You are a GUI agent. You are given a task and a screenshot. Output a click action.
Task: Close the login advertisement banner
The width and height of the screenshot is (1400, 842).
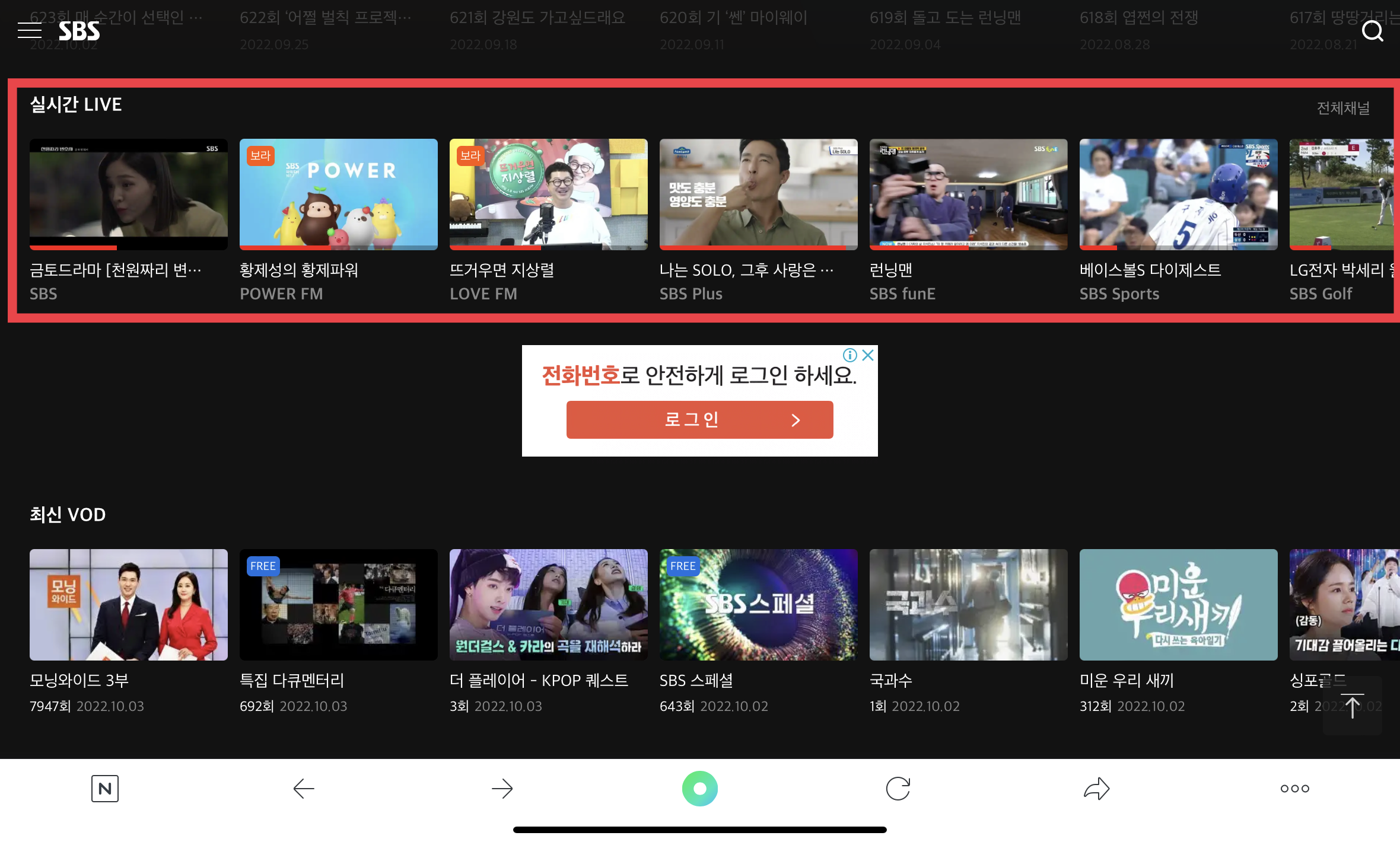pos(868,355)
